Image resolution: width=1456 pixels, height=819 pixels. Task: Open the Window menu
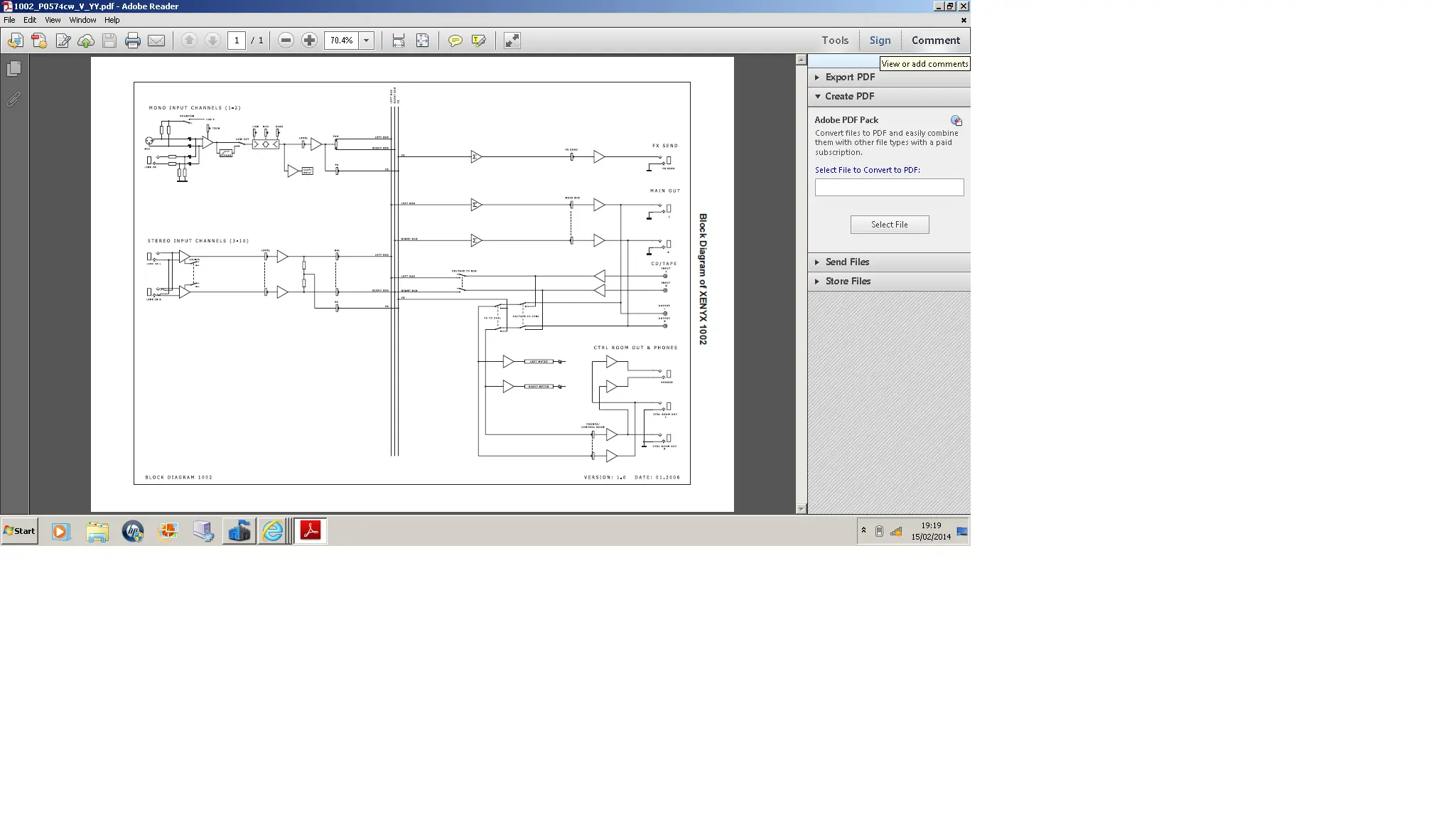click(x=82, y=20)
